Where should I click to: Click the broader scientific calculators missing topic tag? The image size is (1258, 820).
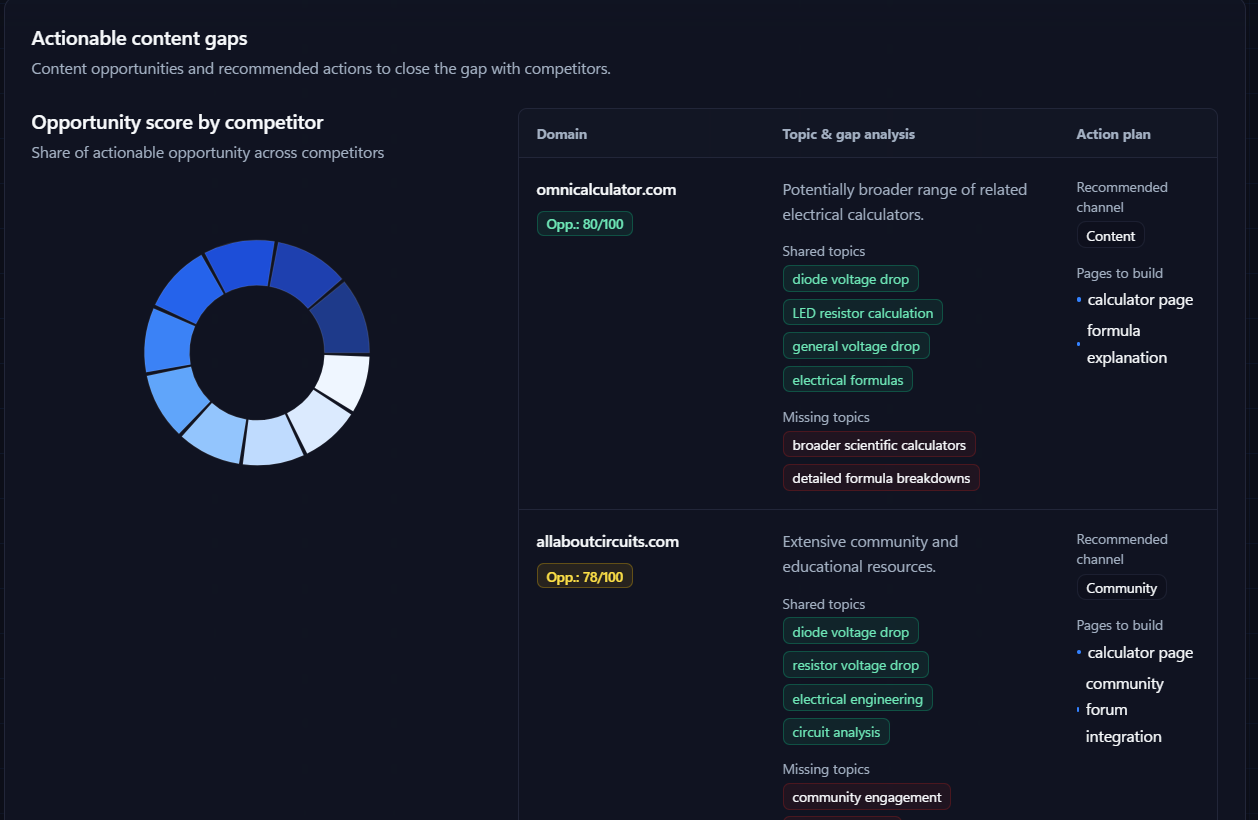(x=879, y=445)
